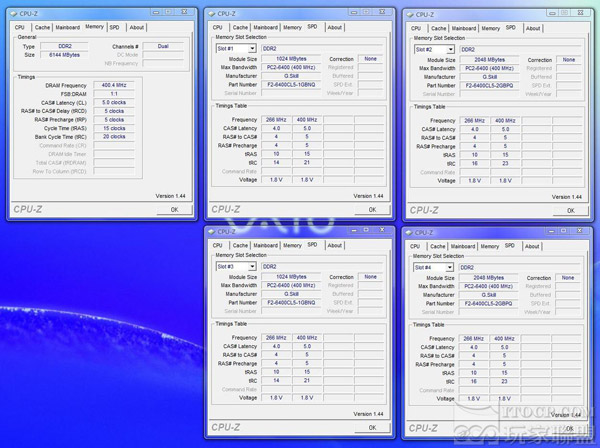Open Mainboard tab in the Memory window

click(x=68, y=28)
